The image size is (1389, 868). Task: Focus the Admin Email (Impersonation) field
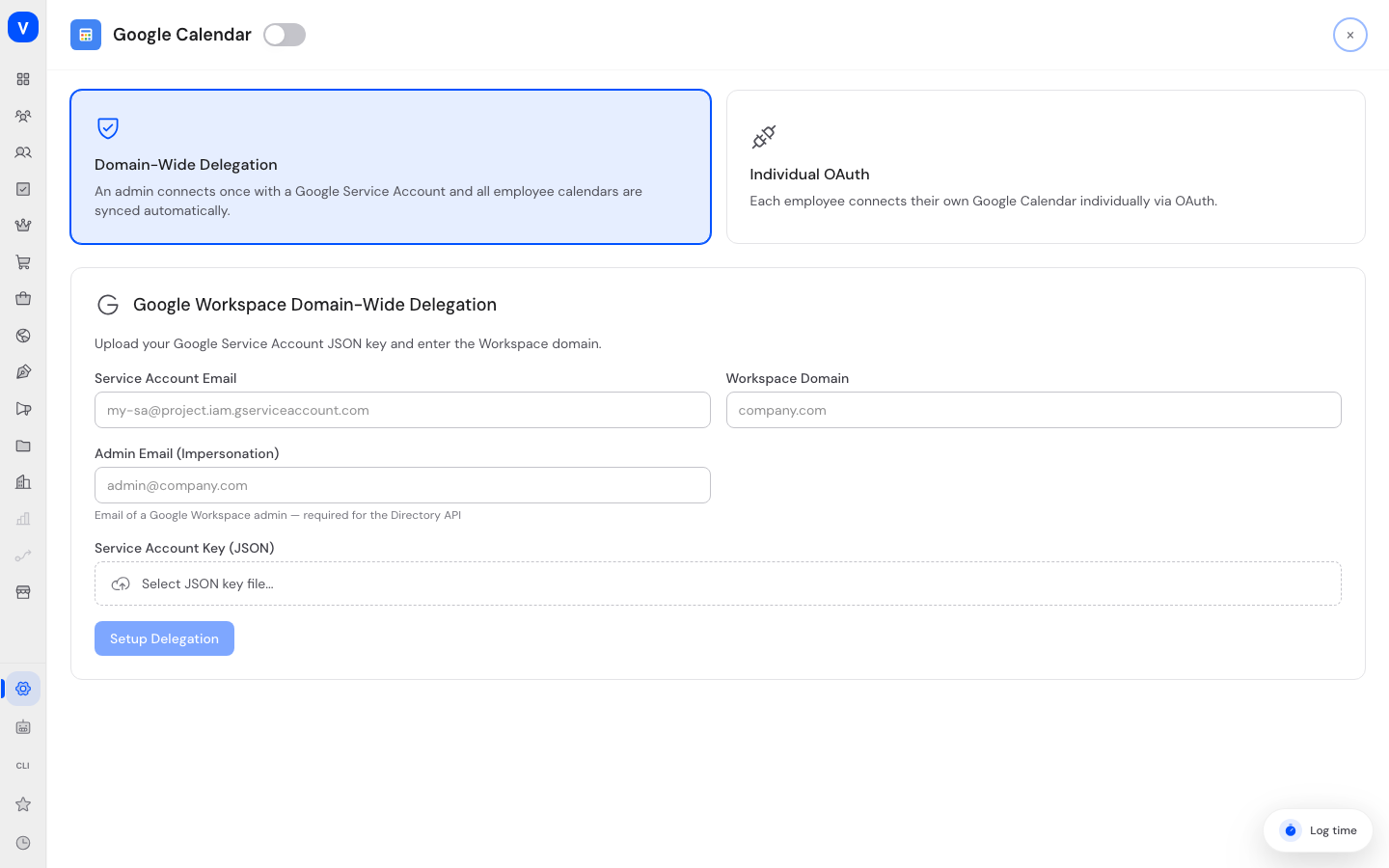click(402, 485)
